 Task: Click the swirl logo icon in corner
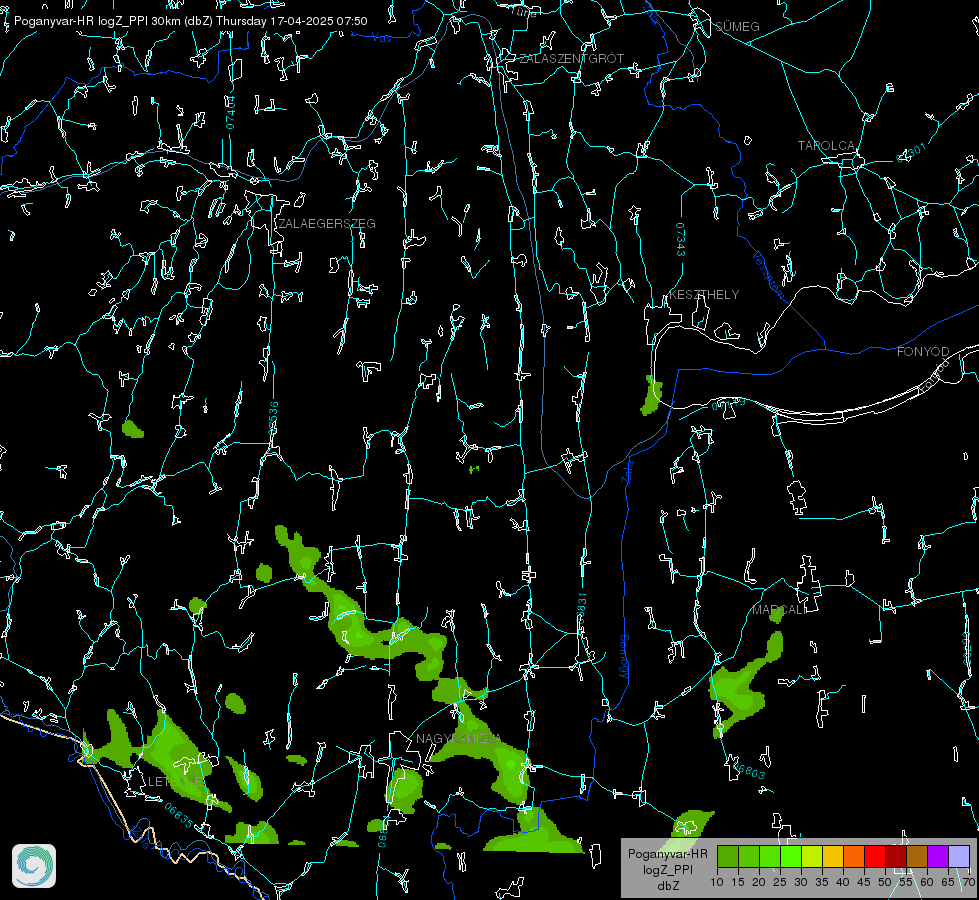pyautogui.click(x=34, y=866)
